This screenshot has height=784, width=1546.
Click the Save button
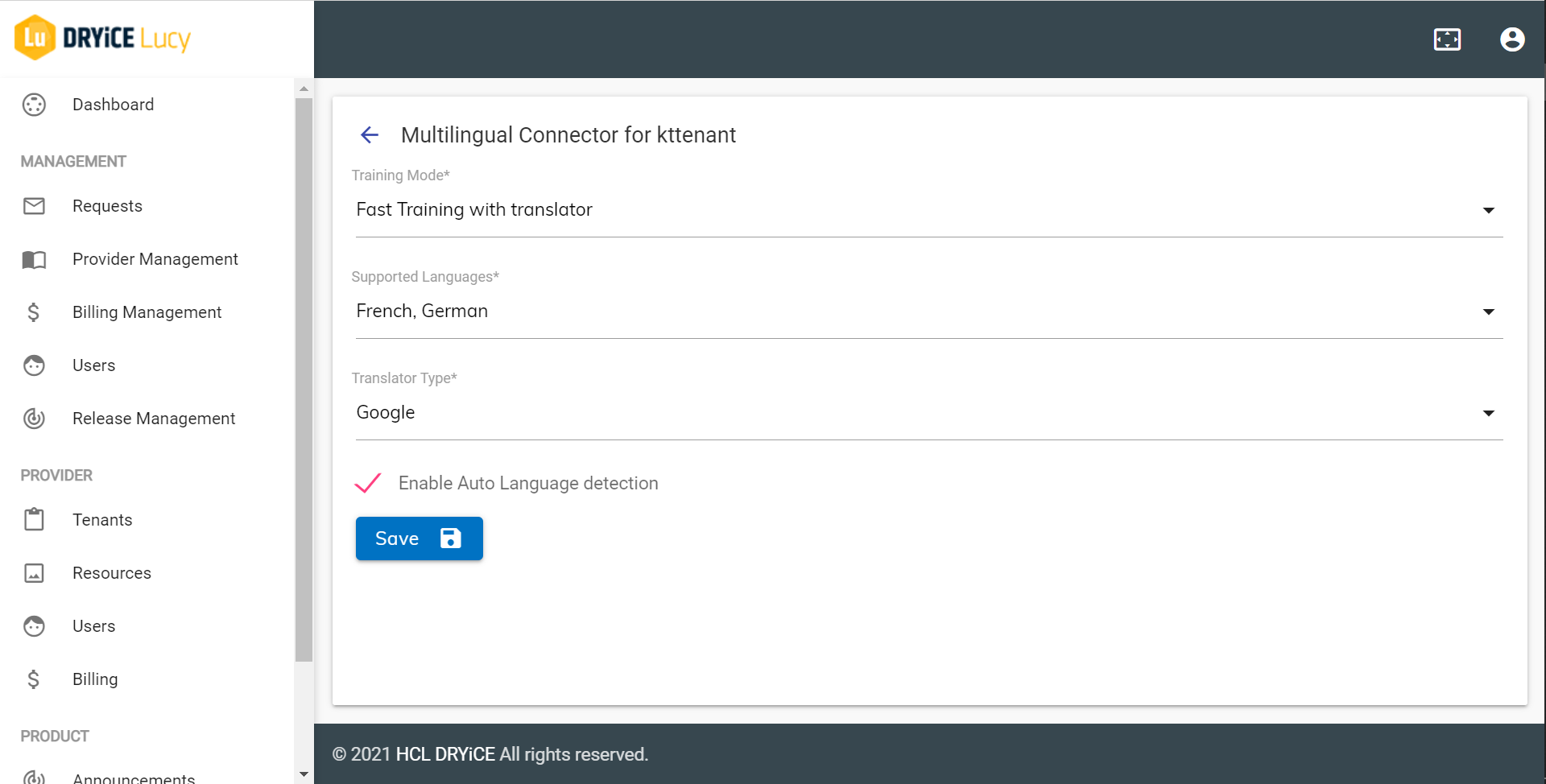[419, 538]
